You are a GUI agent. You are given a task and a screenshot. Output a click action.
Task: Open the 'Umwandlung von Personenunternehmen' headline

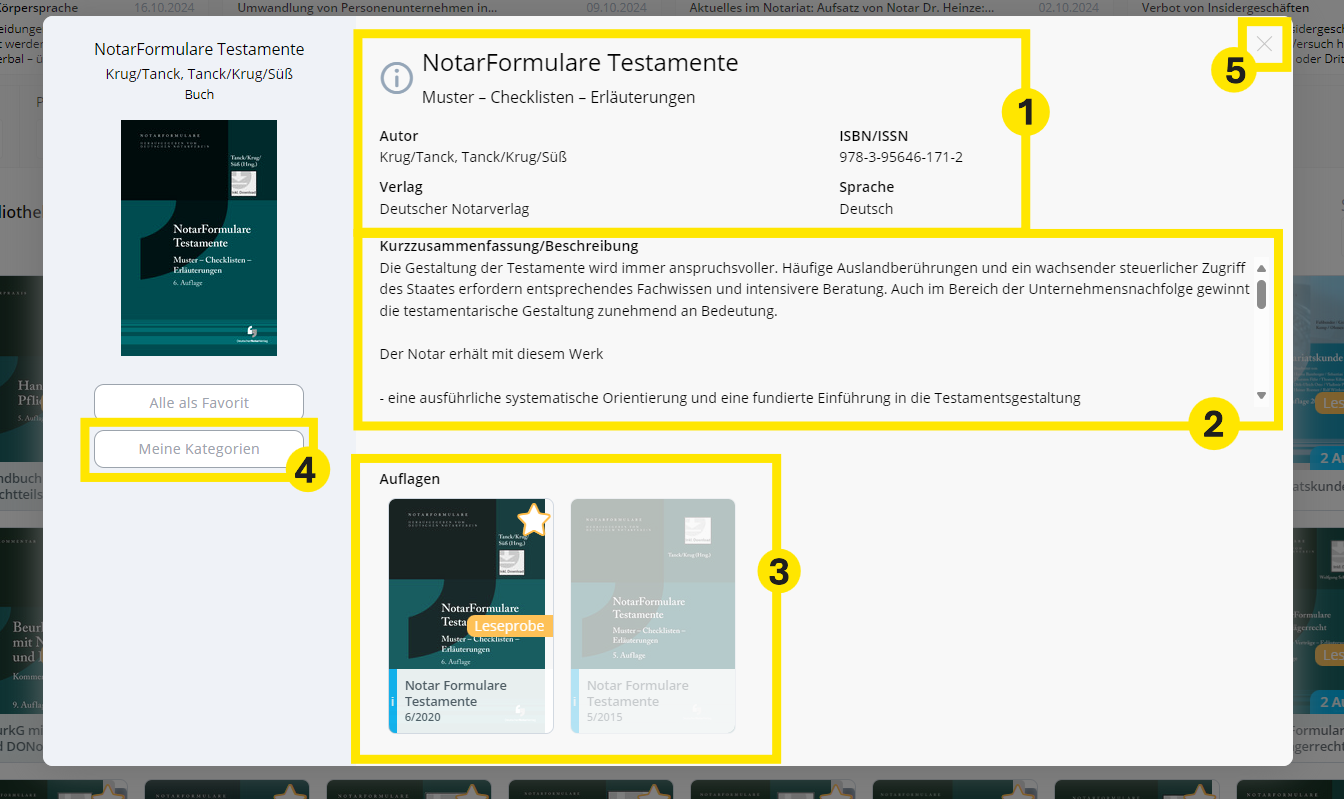click(x=367, y=8)
